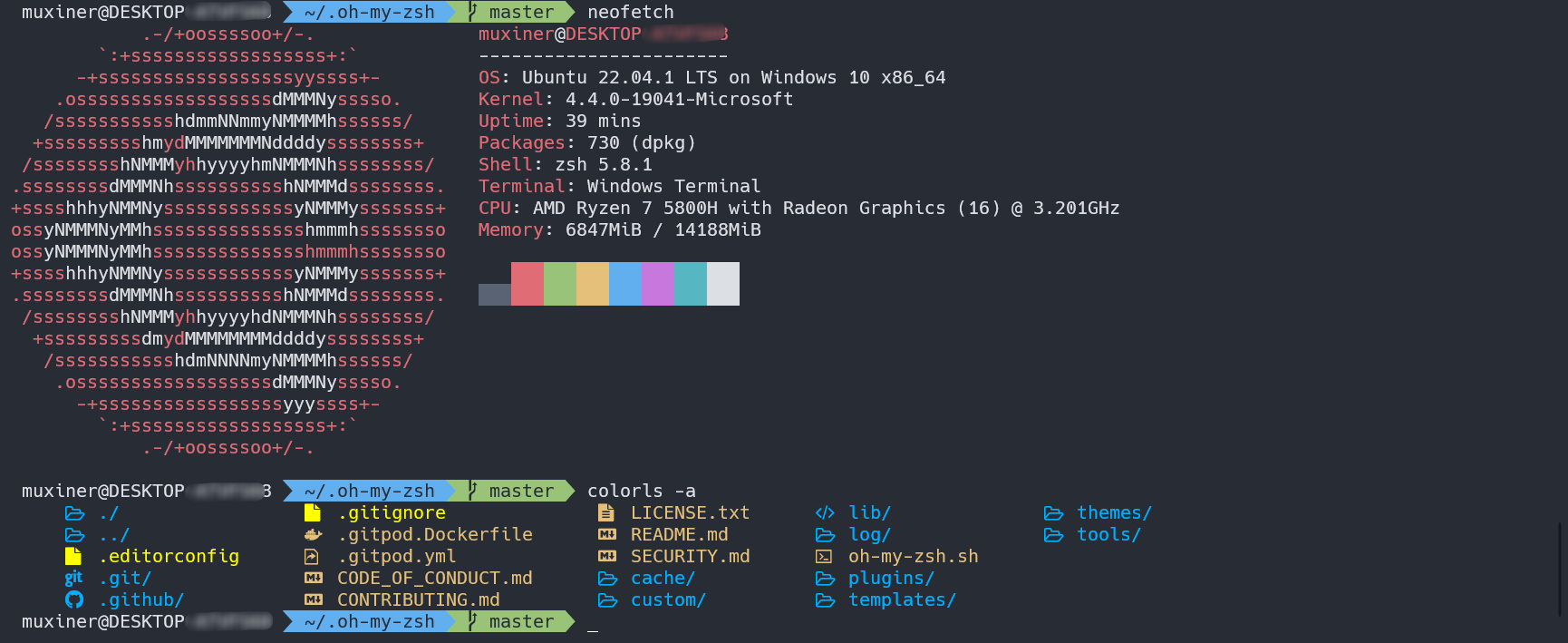Click the dark gray color block
The image size is (1568, 643).
tap(495, 295)
